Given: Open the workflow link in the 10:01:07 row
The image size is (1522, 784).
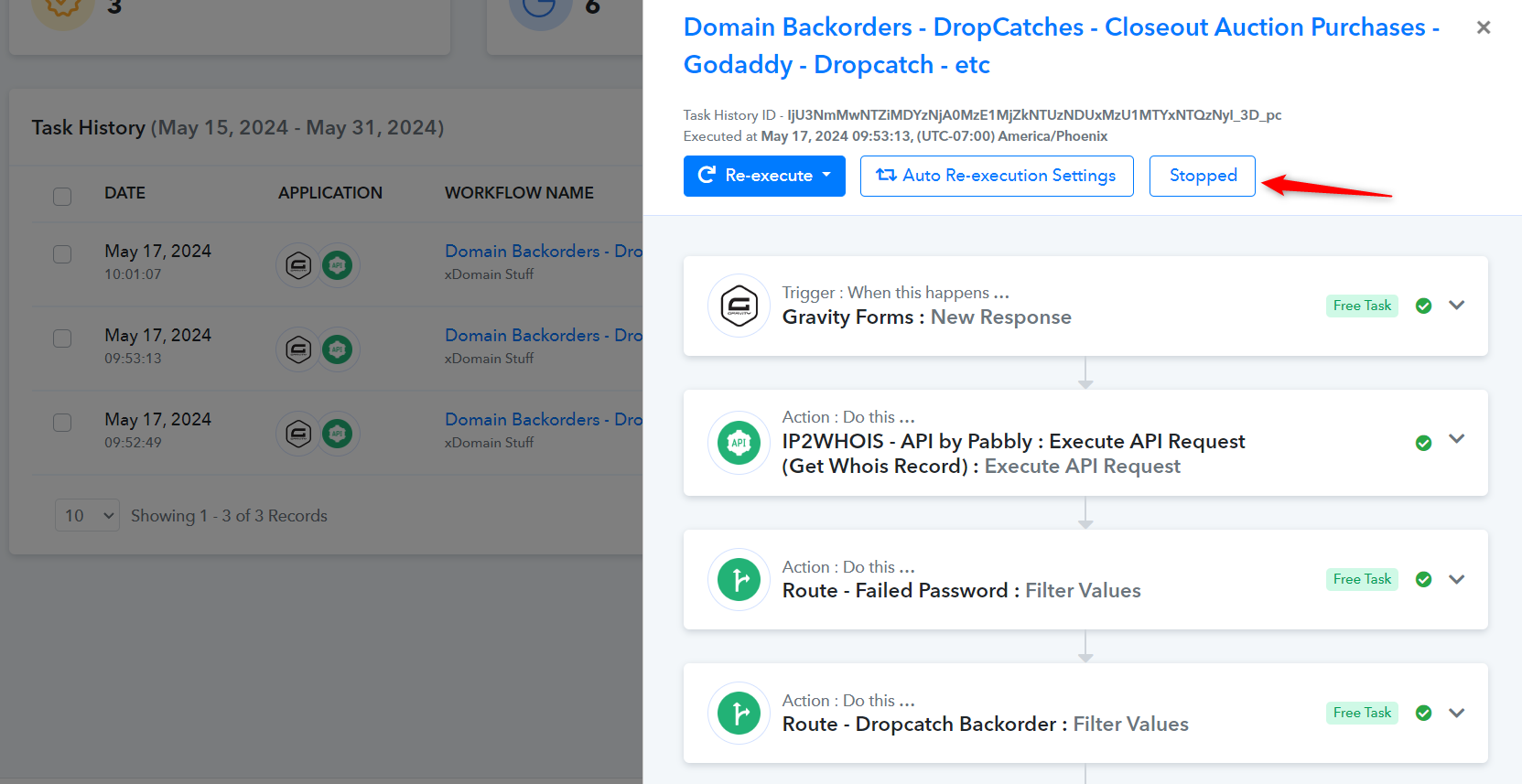Looking at the screenshot, I should [544, 251].
